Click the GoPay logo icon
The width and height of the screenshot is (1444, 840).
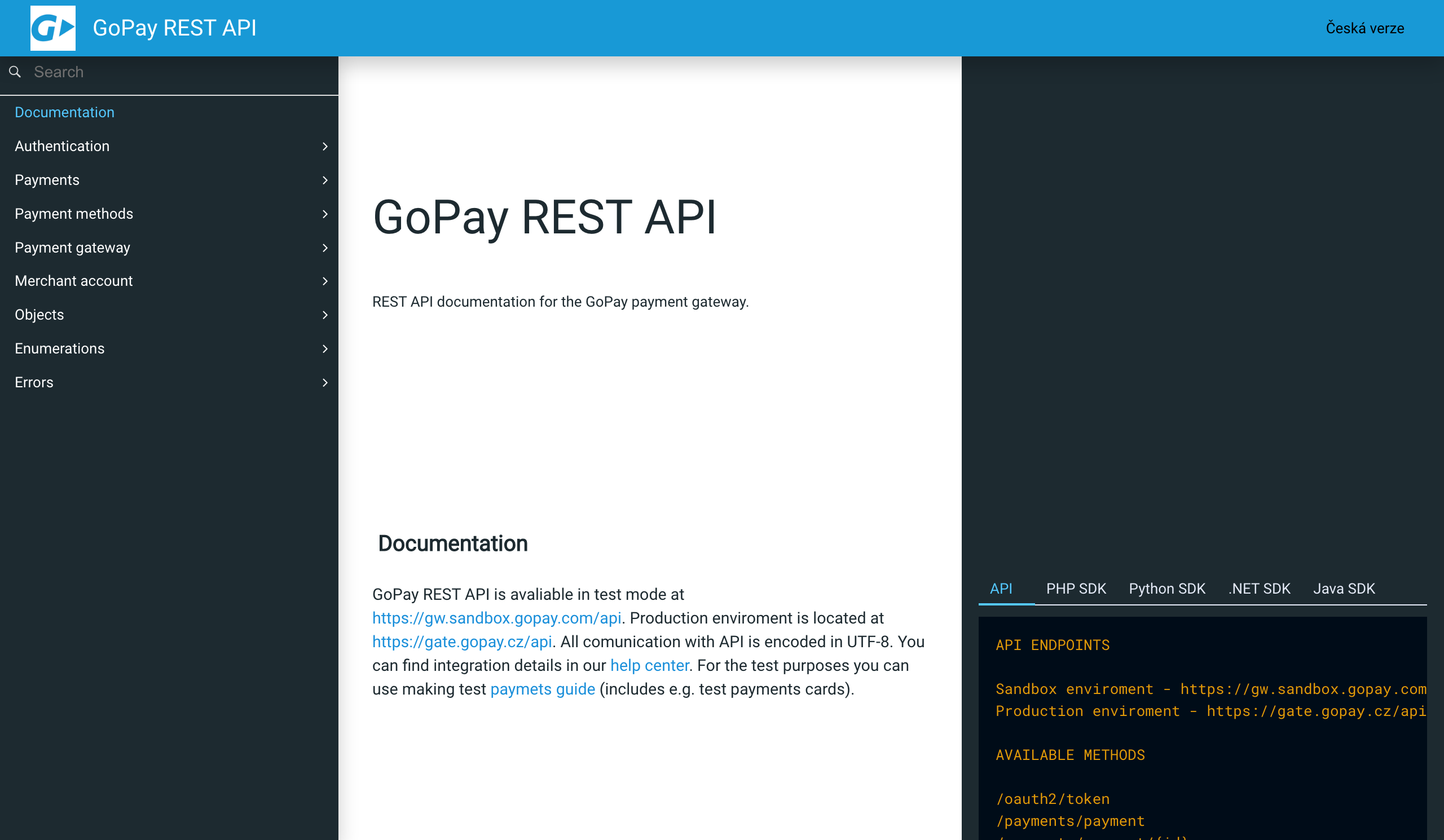point(52,28)
